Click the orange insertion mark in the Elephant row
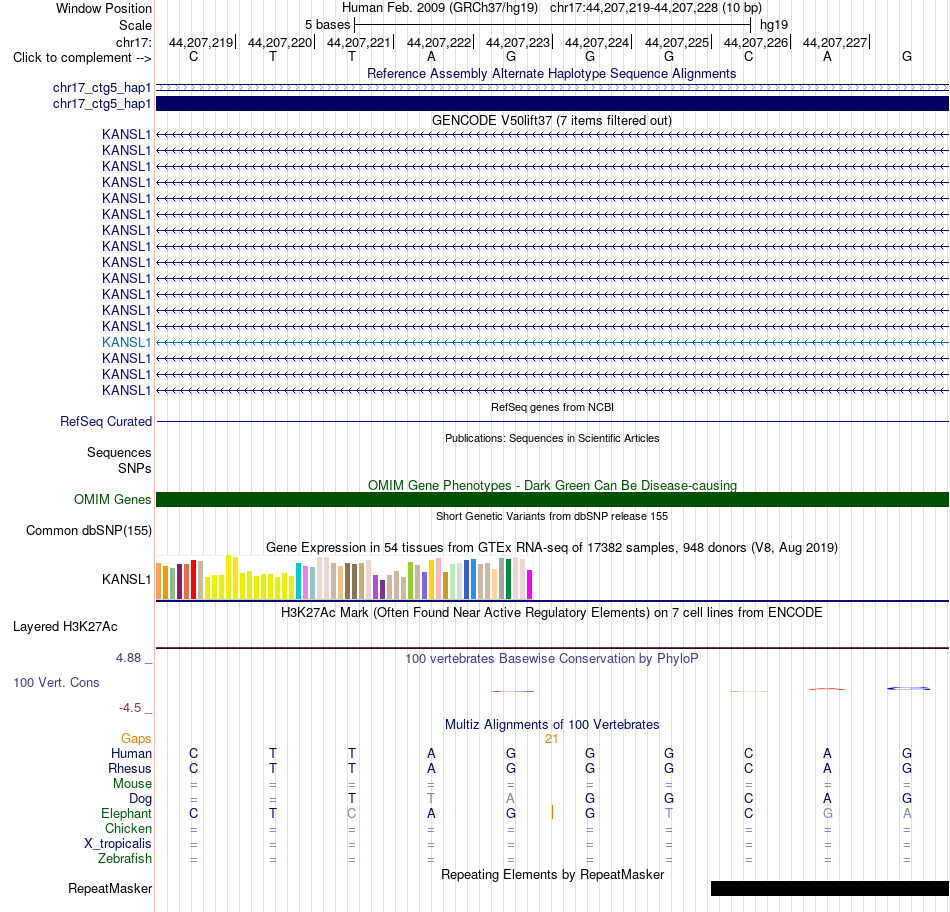950x912 pixels. [552, 813]
